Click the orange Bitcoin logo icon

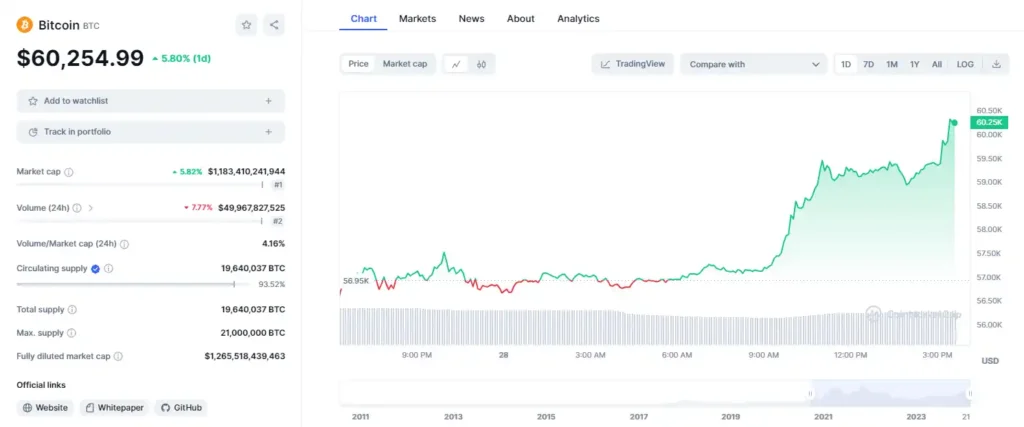25,25
